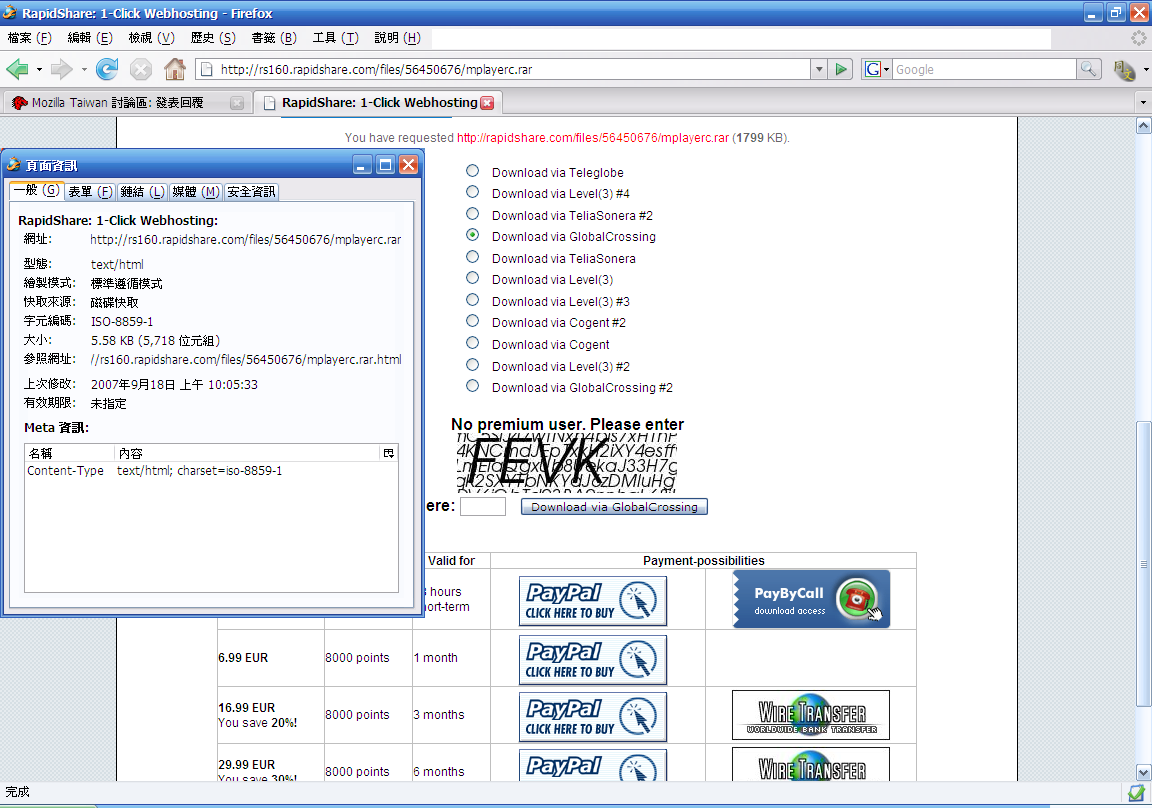Open dropdown beside the toolbar extension icon
Screen dimensions: 1152x808
pos(1146,71)
